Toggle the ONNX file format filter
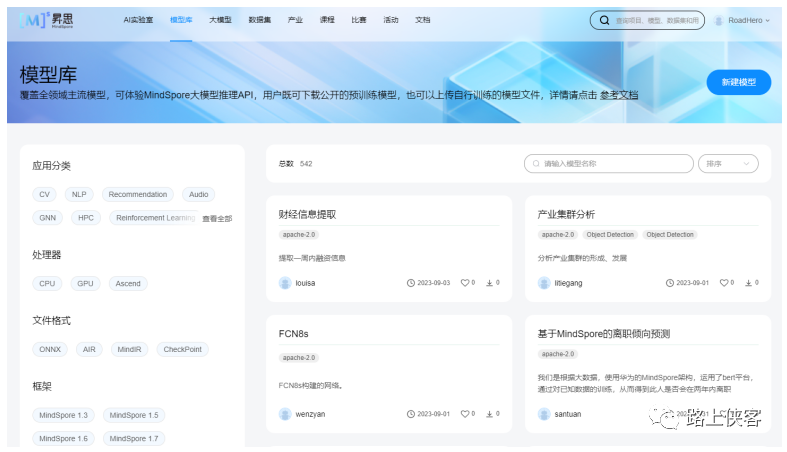 50,349
